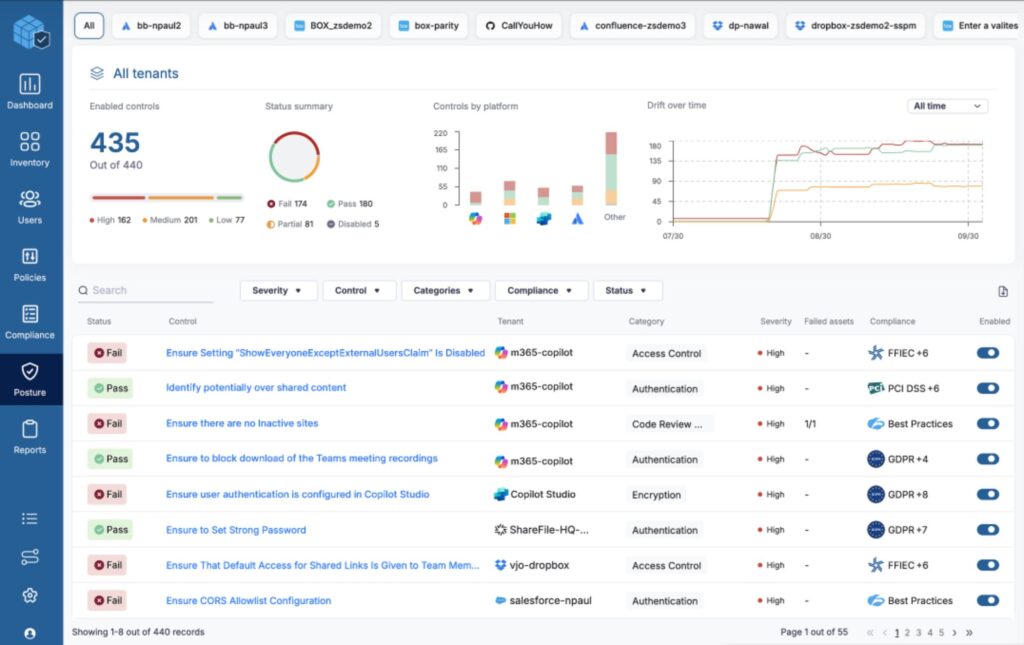Open the Users section icon

point(30,200)
